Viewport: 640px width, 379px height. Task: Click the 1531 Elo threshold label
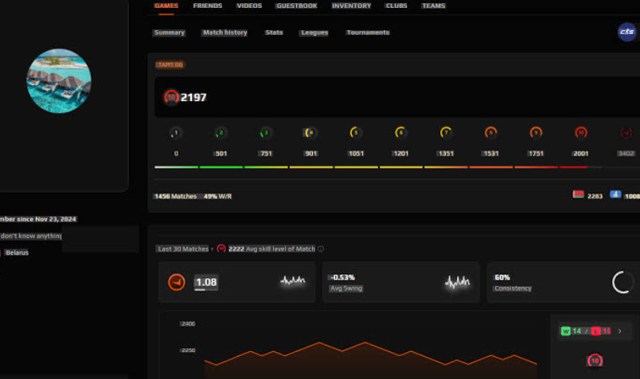coord(491,154)
